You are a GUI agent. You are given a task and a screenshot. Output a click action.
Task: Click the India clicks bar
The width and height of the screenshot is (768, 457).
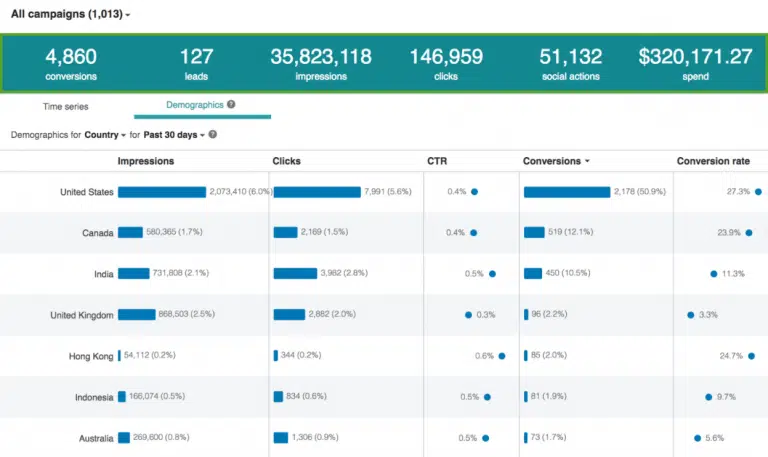[x=294, y=274]
